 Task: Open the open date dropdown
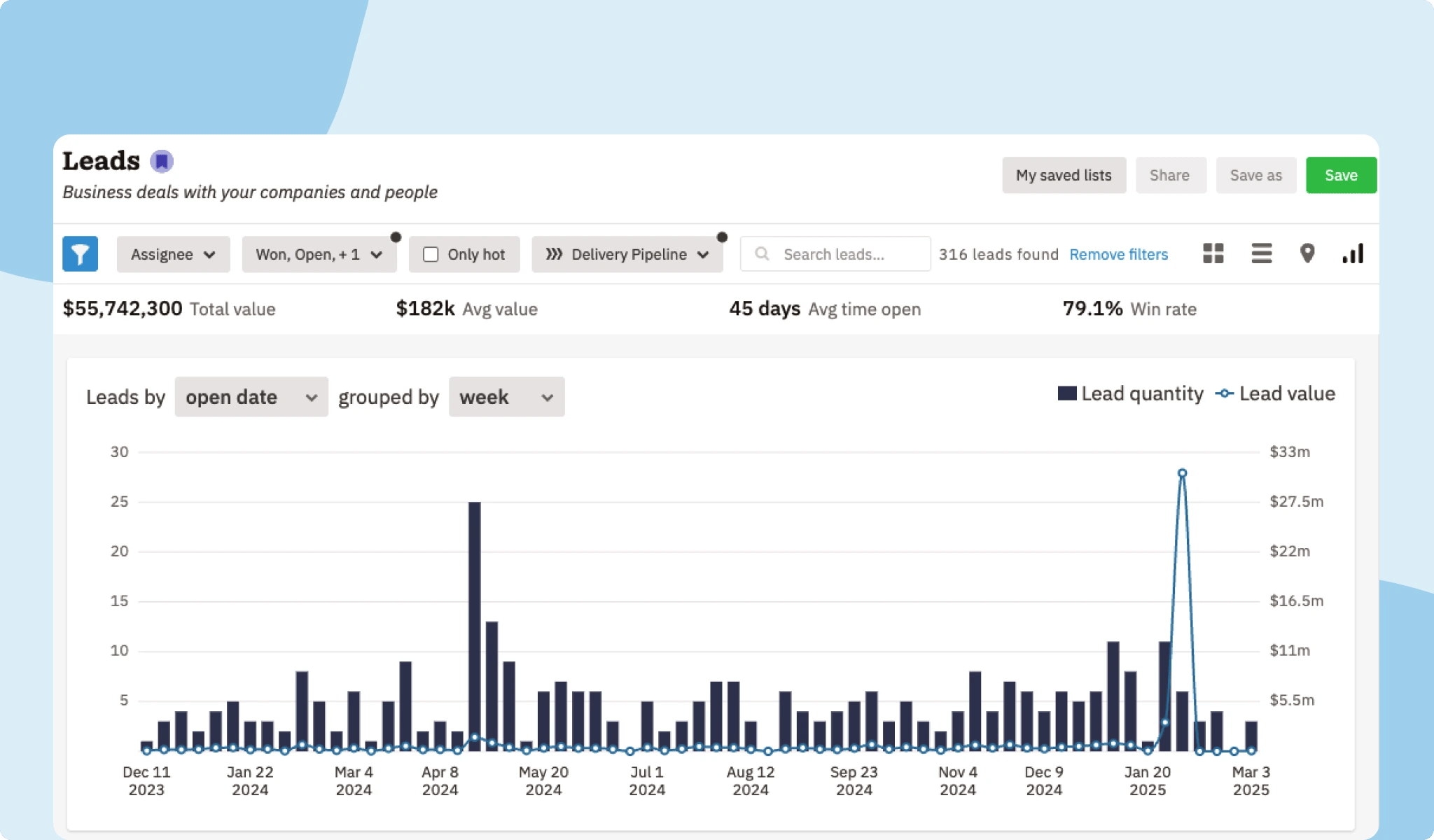(x=251, y=397)
